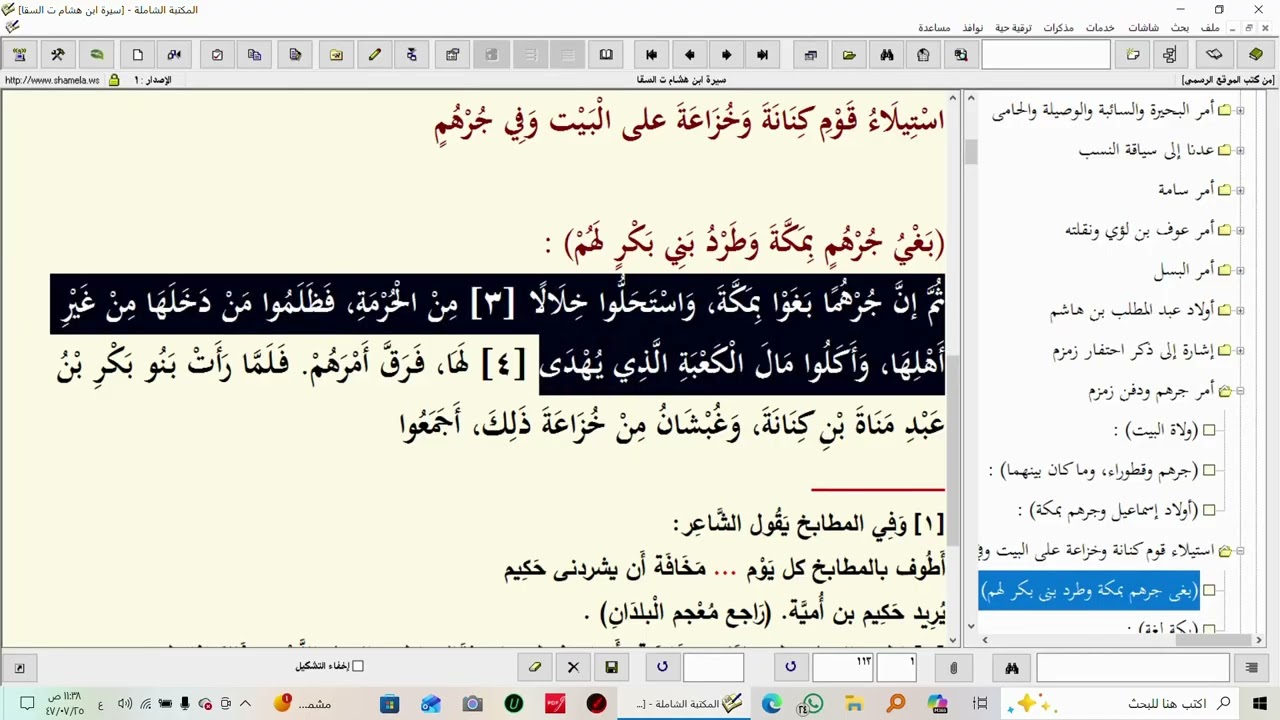
Task: Go to the next page arrow in toolbar
Action: click(x=726, y=55)
